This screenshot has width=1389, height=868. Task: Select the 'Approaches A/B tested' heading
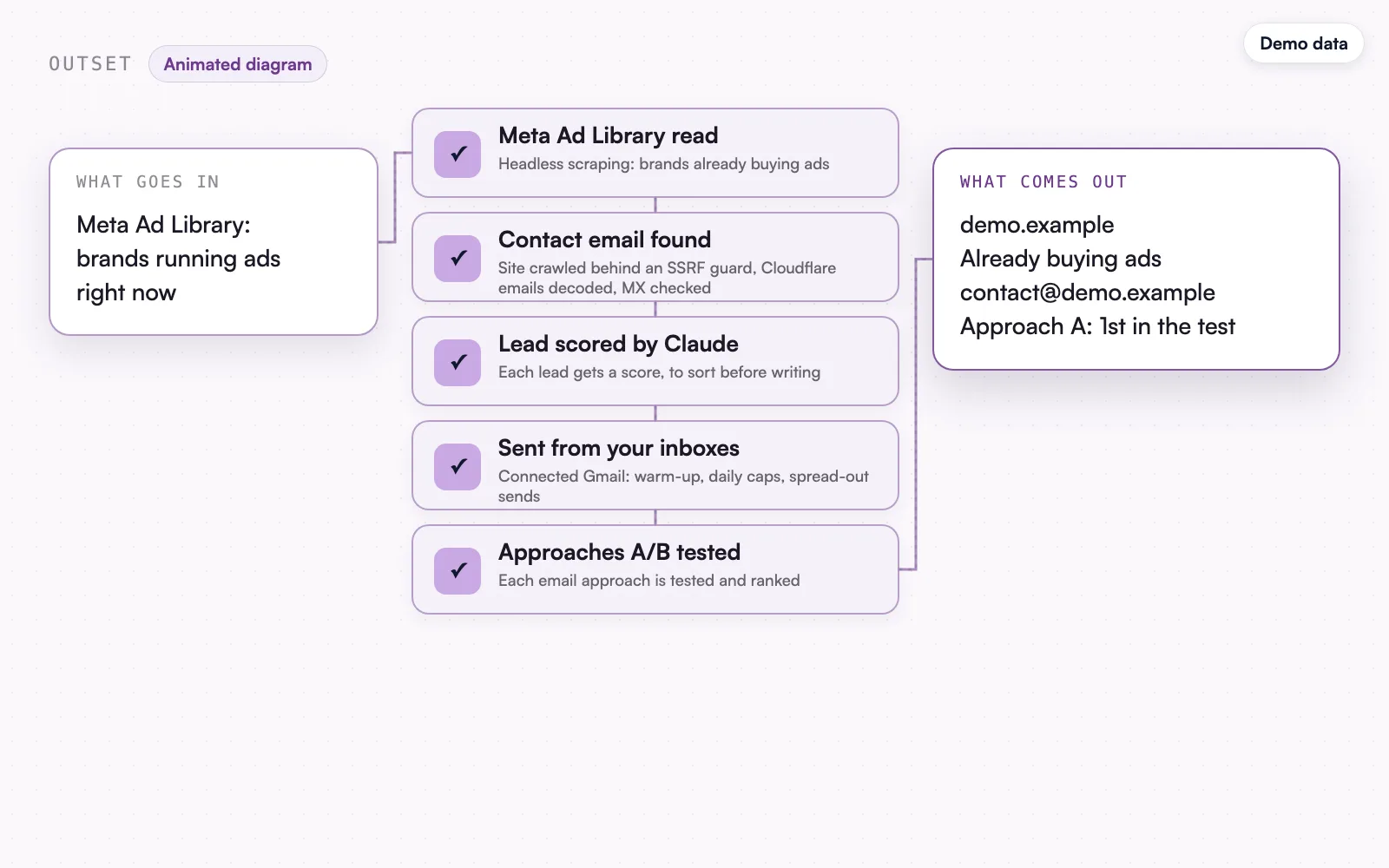[x=620, y=552]
